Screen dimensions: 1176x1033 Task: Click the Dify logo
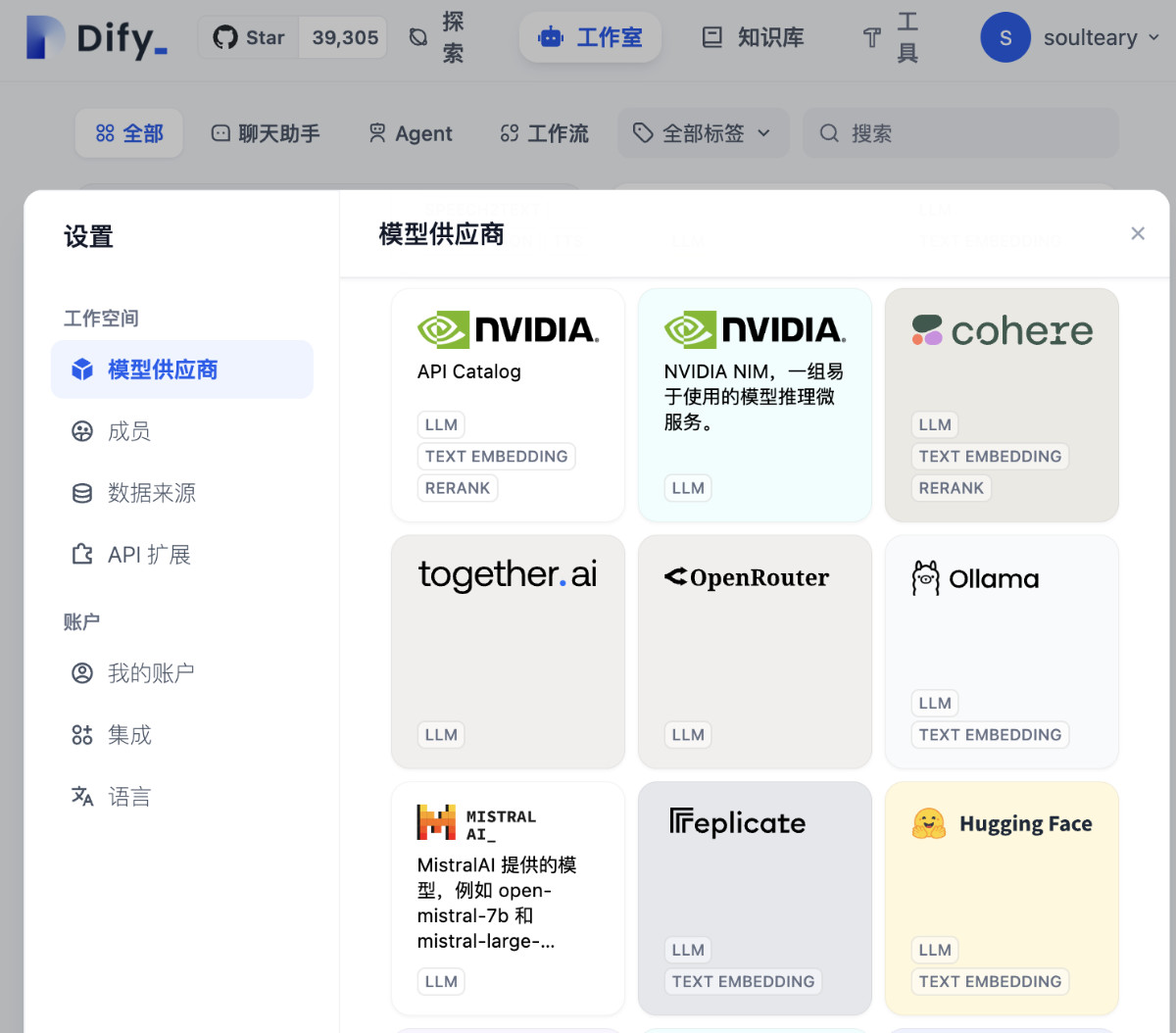[x=97, y=38]
